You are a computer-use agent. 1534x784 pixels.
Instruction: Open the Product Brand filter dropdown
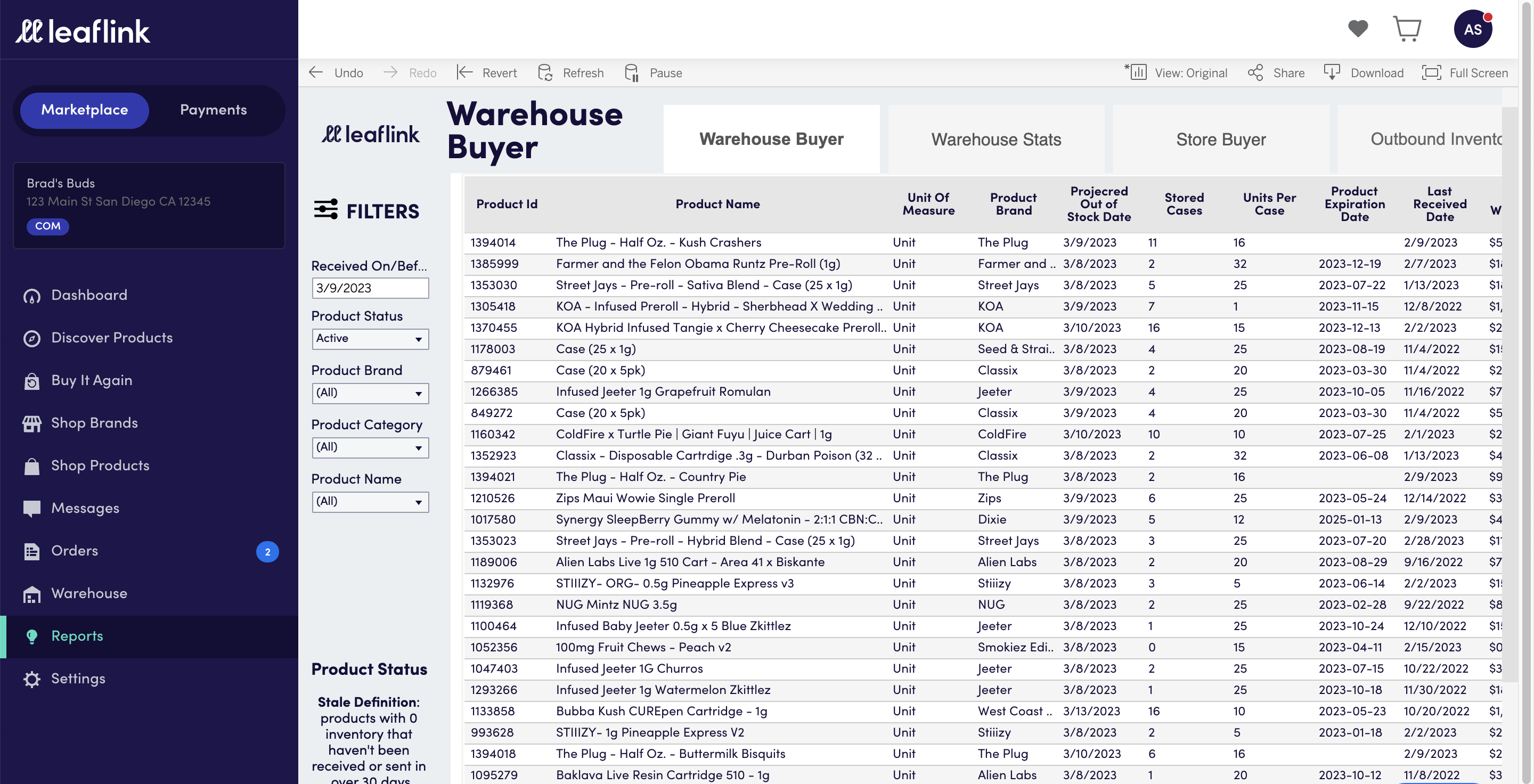point(370,393)
